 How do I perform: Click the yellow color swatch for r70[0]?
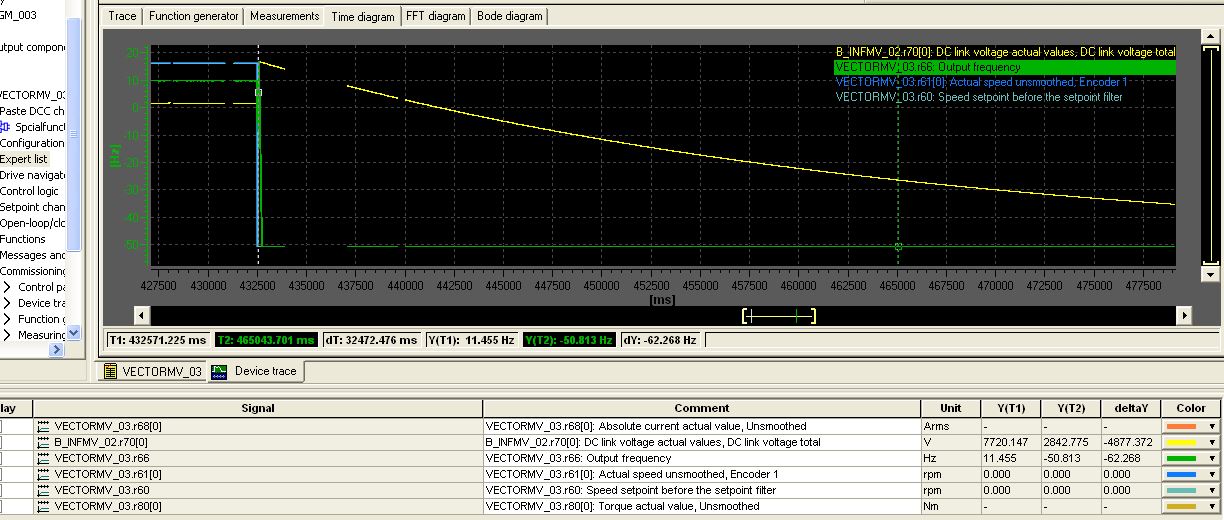tap(1182, 442)
